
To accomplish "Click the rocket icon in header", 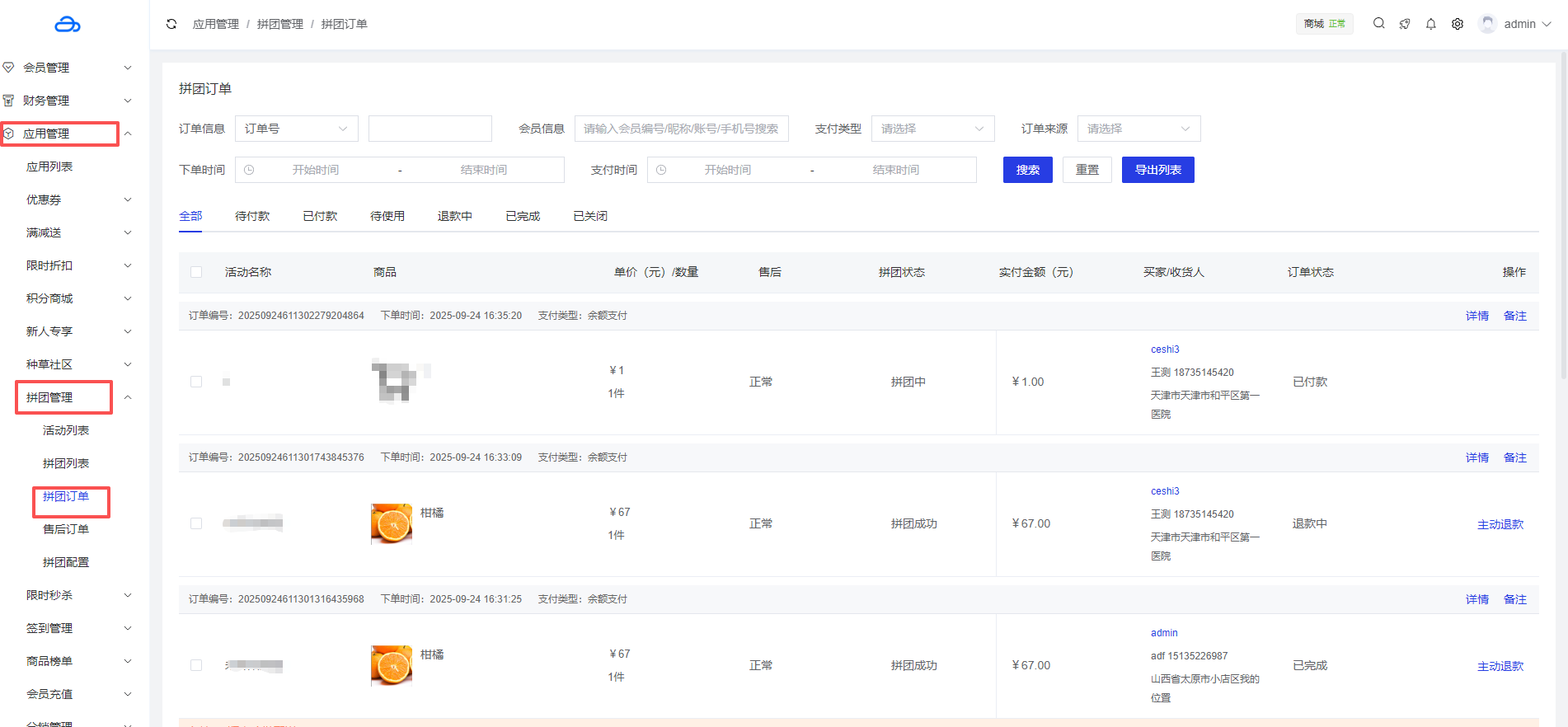I will pyautogui.click(x=1405, y=24).
